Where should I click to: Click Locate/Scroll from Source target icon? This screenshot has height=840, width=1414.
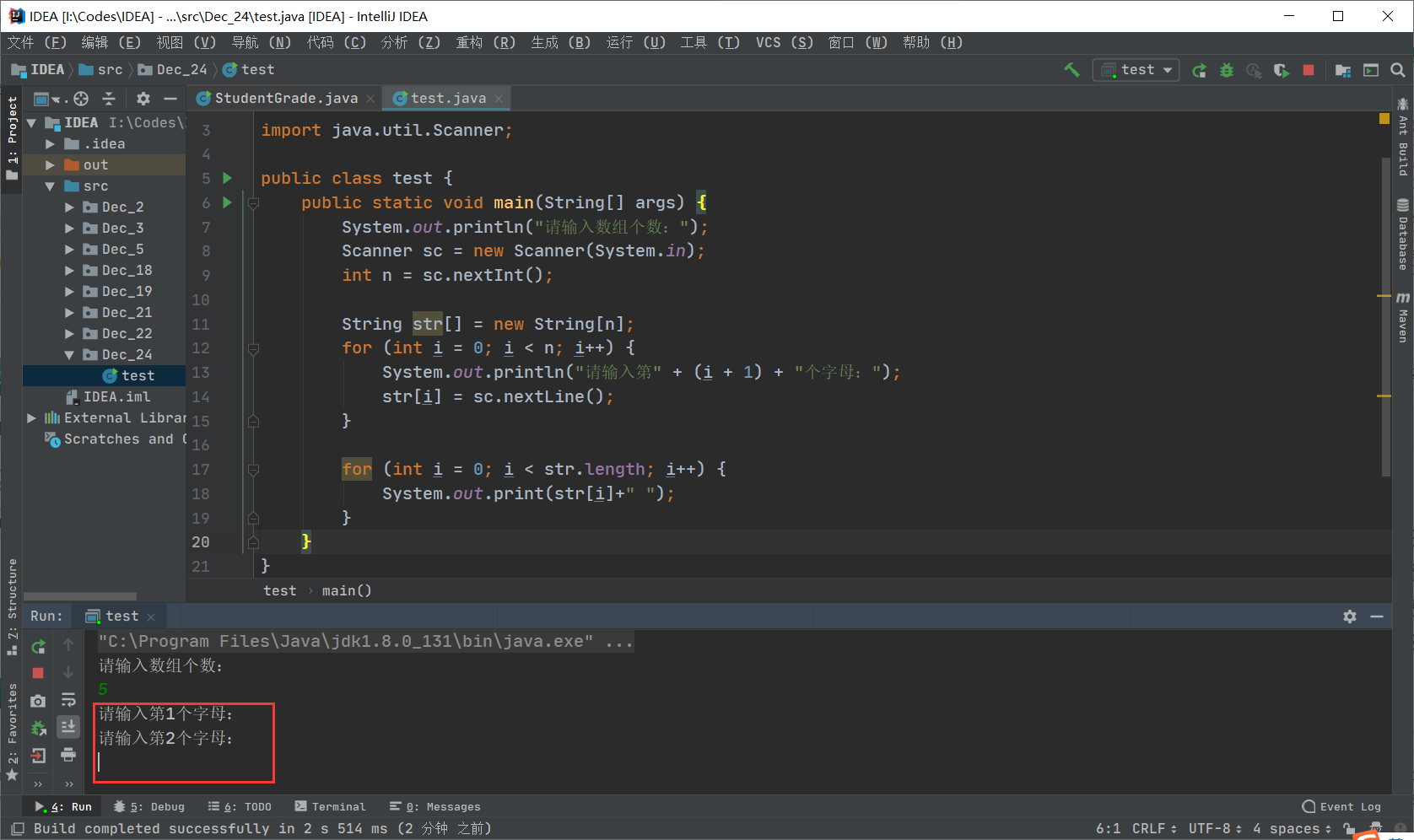click(x=81, y=99)
